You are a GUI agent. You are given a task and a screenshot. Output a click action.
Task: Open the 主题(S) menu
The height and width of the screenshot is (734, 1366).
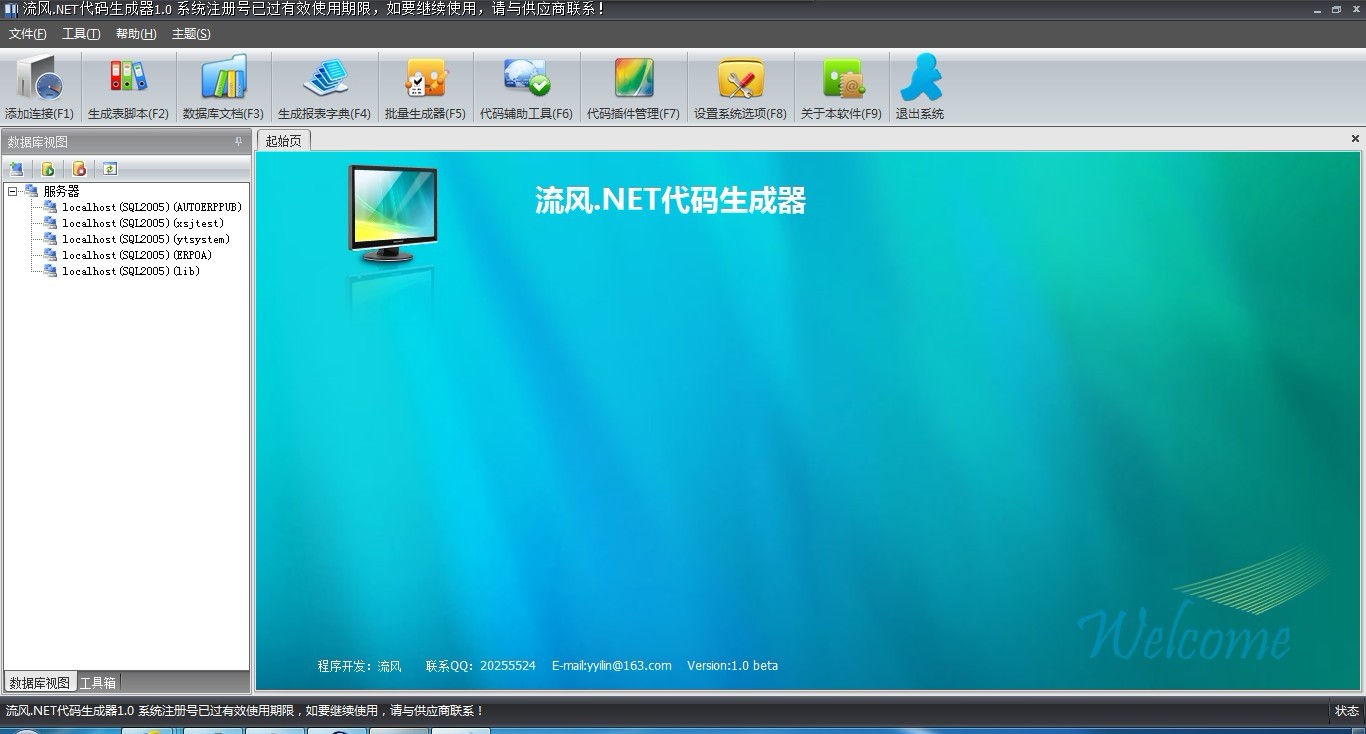pyautogui.click(x=191, y=34)
